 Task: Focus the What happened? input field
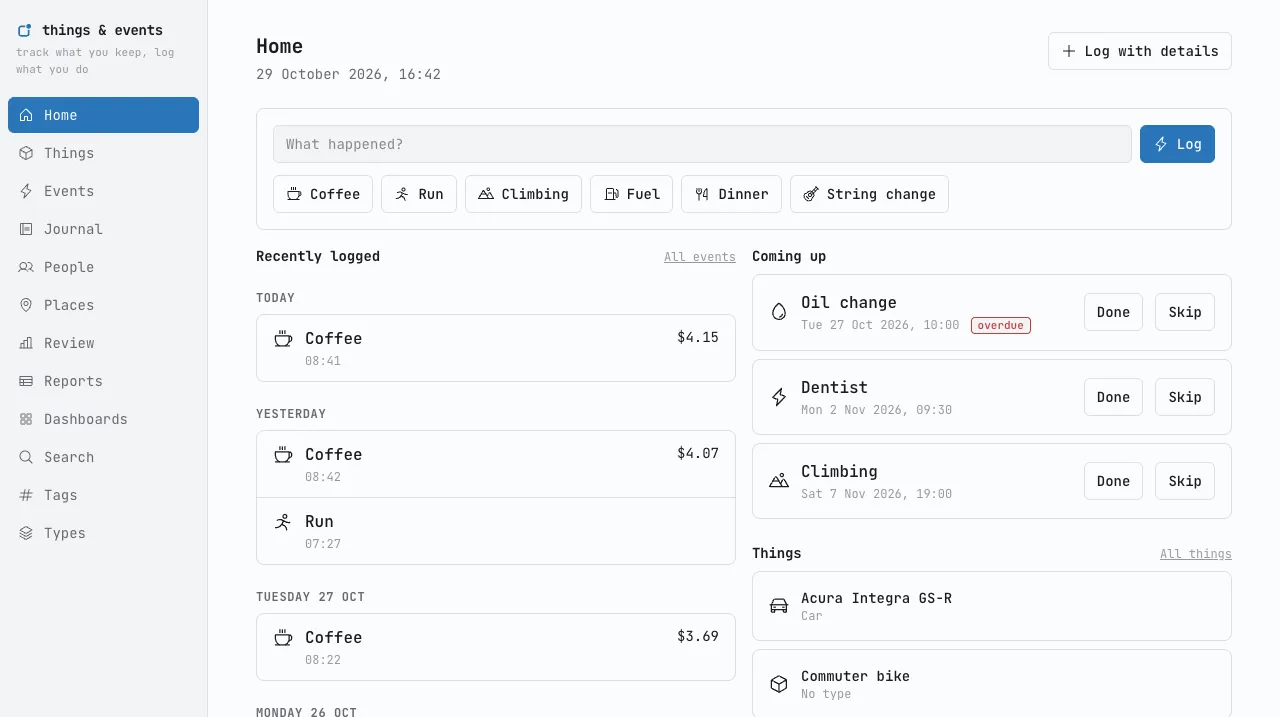pyautogui.click(x=702, y=144)
